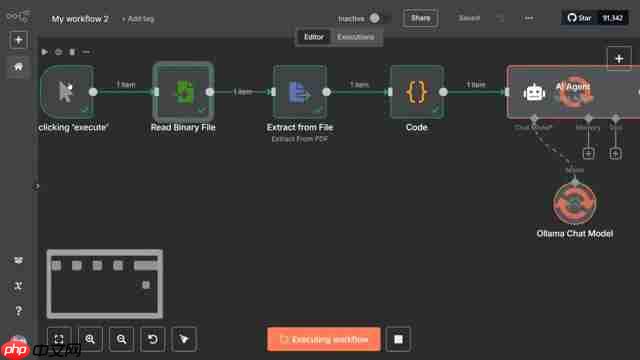Reset canvas zoom level
Image resolution: width=640 pixels, height=360 pixels.
pos(153,339)
